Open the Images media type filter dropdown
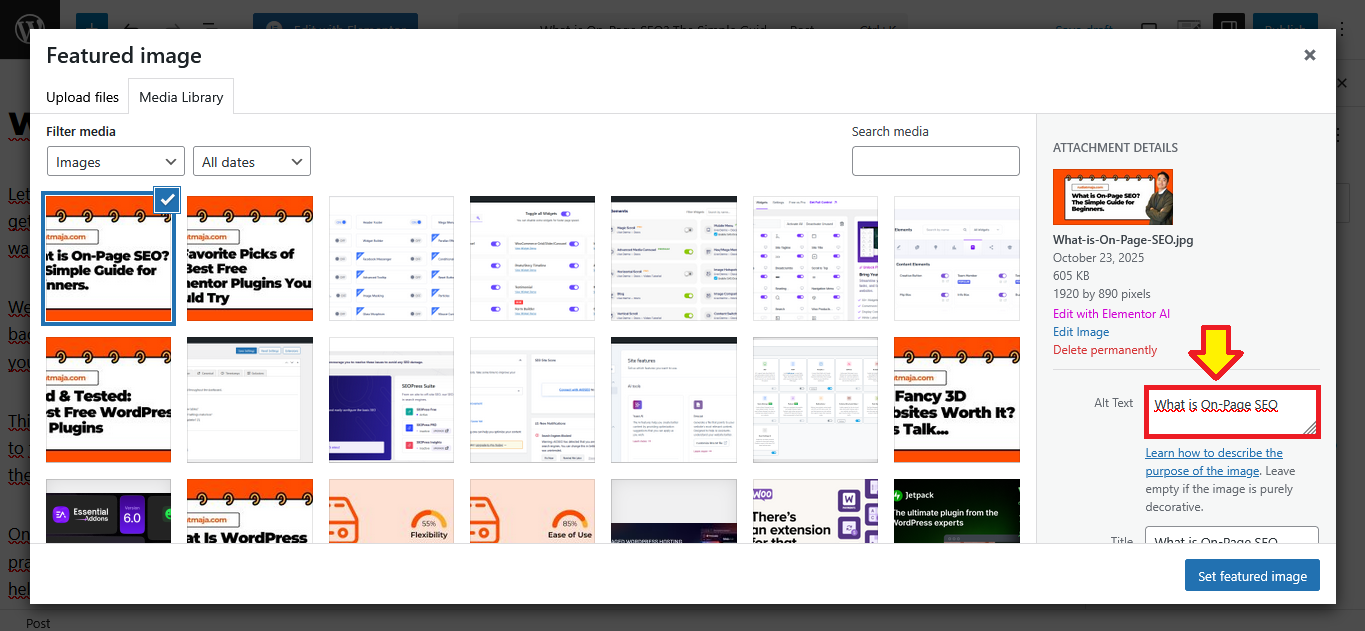The height and width of the screenshot is (631, 1365). [116, 162]
